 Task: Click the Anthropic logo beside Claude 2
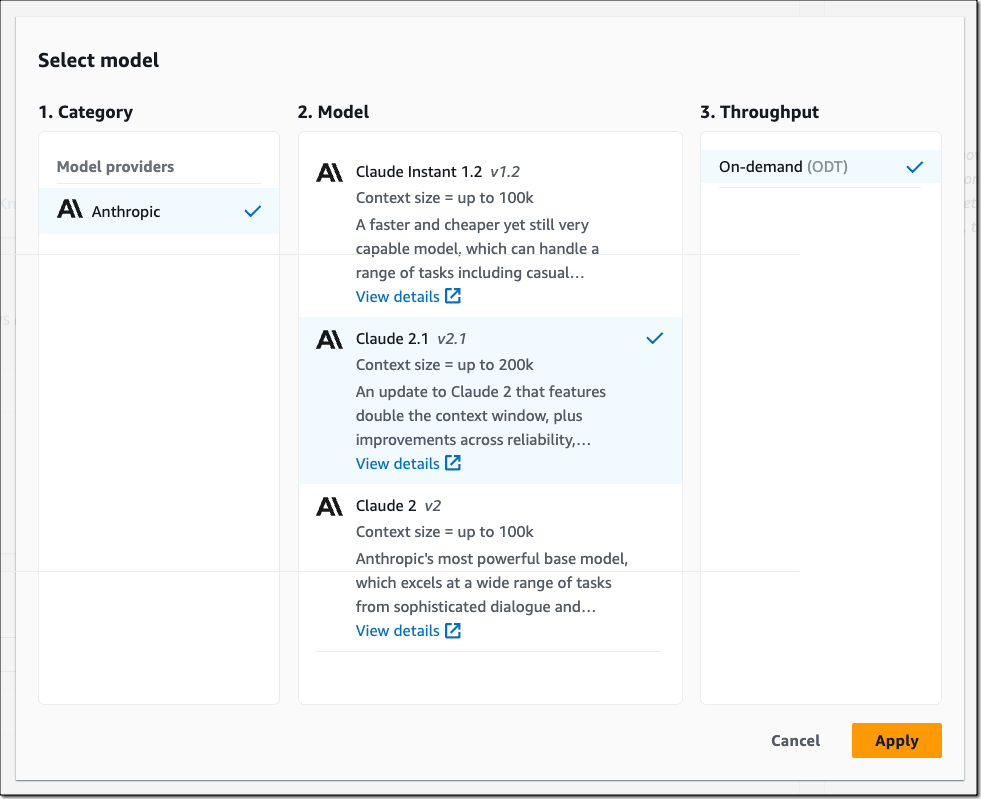click(330, 505)
